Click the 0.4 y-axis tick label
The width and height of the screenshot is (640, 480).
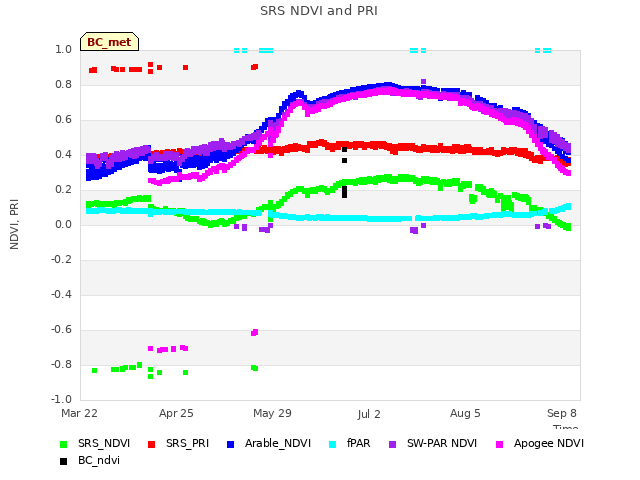63,154
